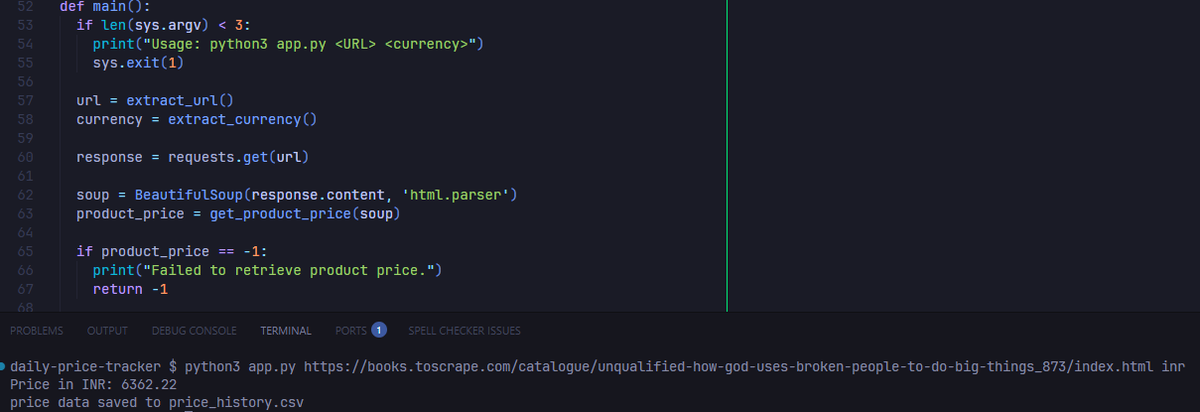The height and width of the screenshot is (412, 1200).
Task: Open the PORTS tab
Action: (351, 331)
